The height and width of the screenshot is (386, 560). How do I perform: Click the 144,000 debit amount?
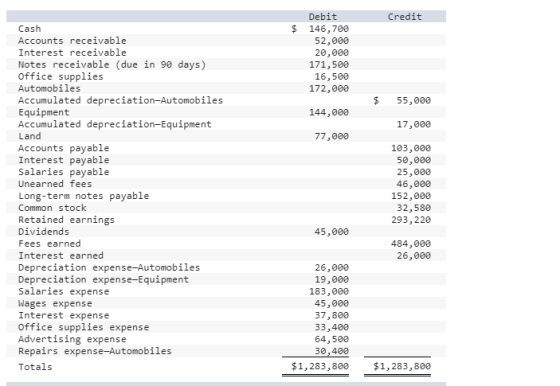[x=329, y=112]
